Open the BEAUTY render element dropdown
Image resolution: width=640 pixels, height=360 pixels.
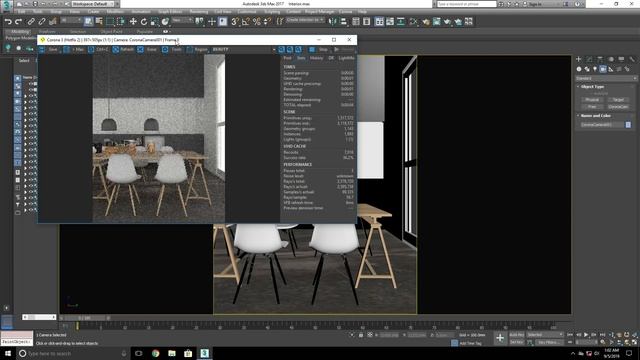(244, 49)
